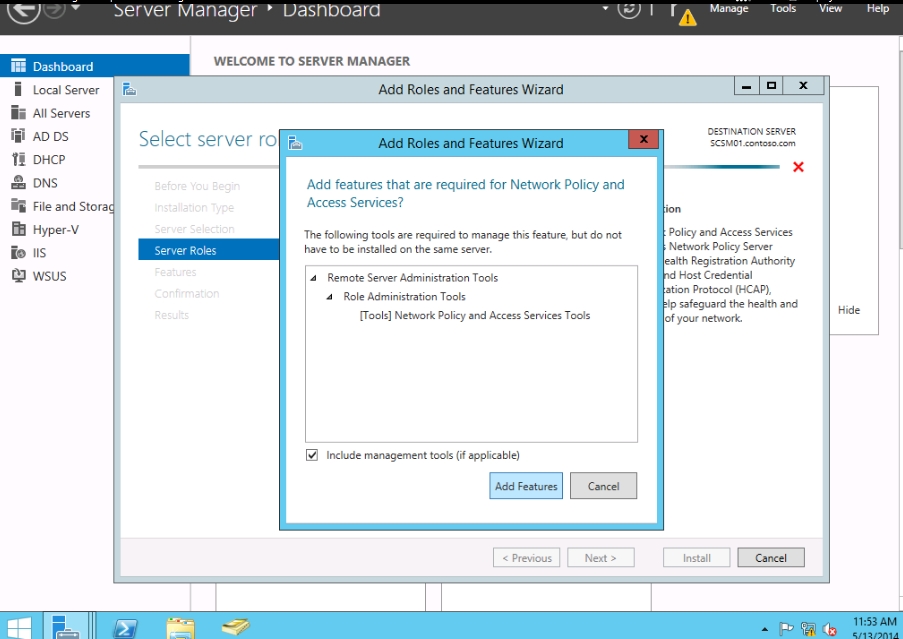Click the DNS role icon

point(18,182)
